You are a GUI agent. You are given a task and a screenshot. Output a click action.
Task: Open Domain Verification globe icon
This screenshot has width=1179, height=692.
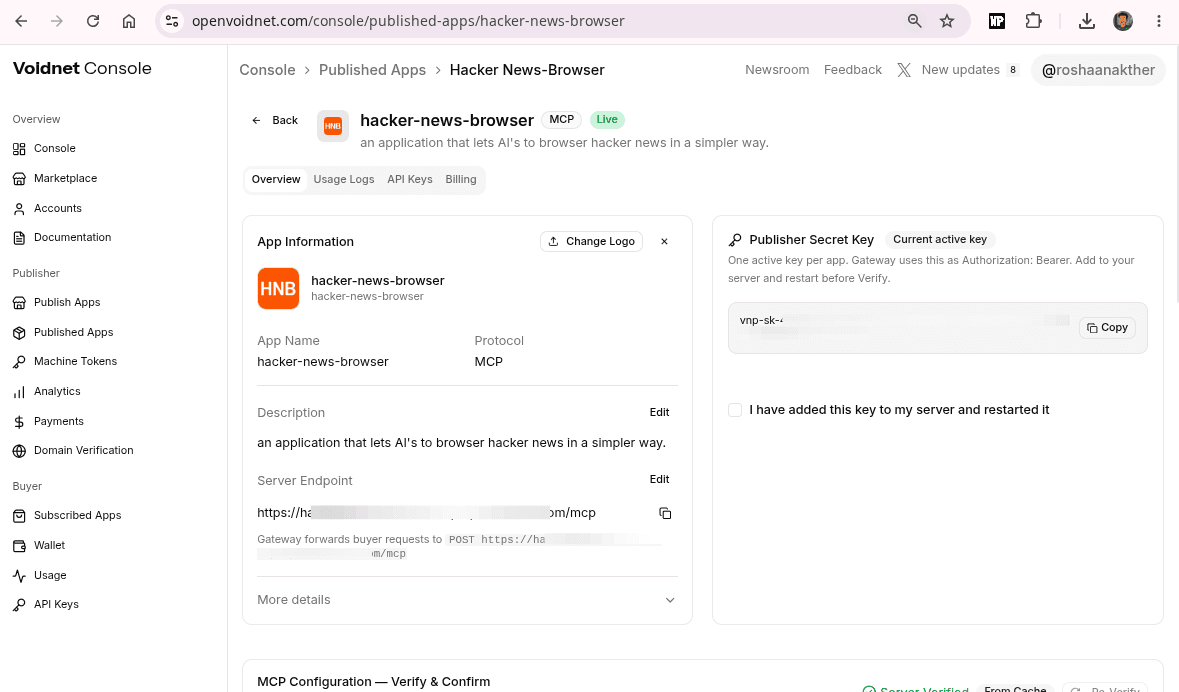(20, 451)
